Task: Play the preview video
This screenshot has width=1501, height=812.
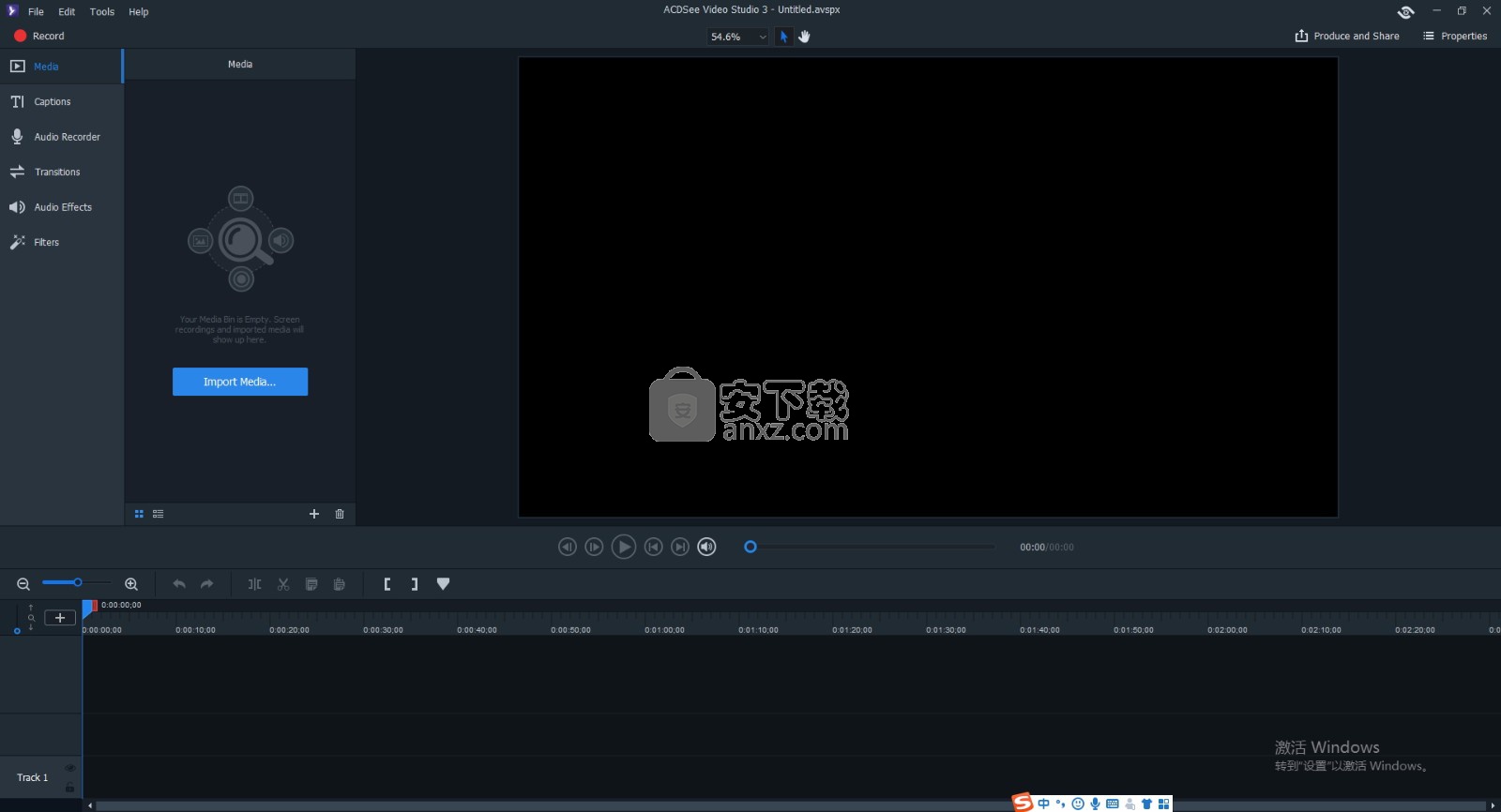Action: (623, 547)
